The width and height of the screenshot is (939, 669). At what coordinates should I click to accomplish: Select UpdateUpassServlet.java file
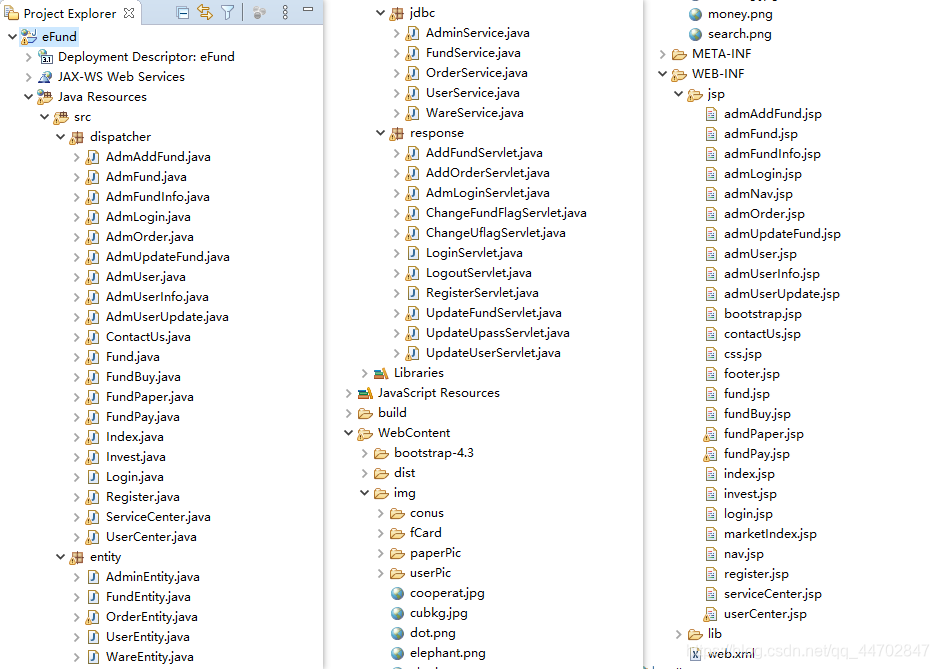point(498,333)
